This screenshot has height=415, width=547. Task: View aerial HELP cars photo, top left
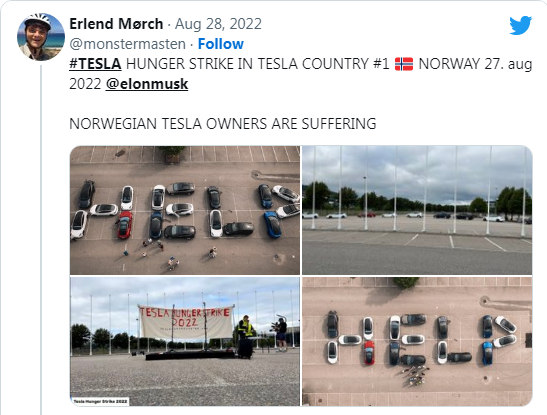click(x=185, y=210)
